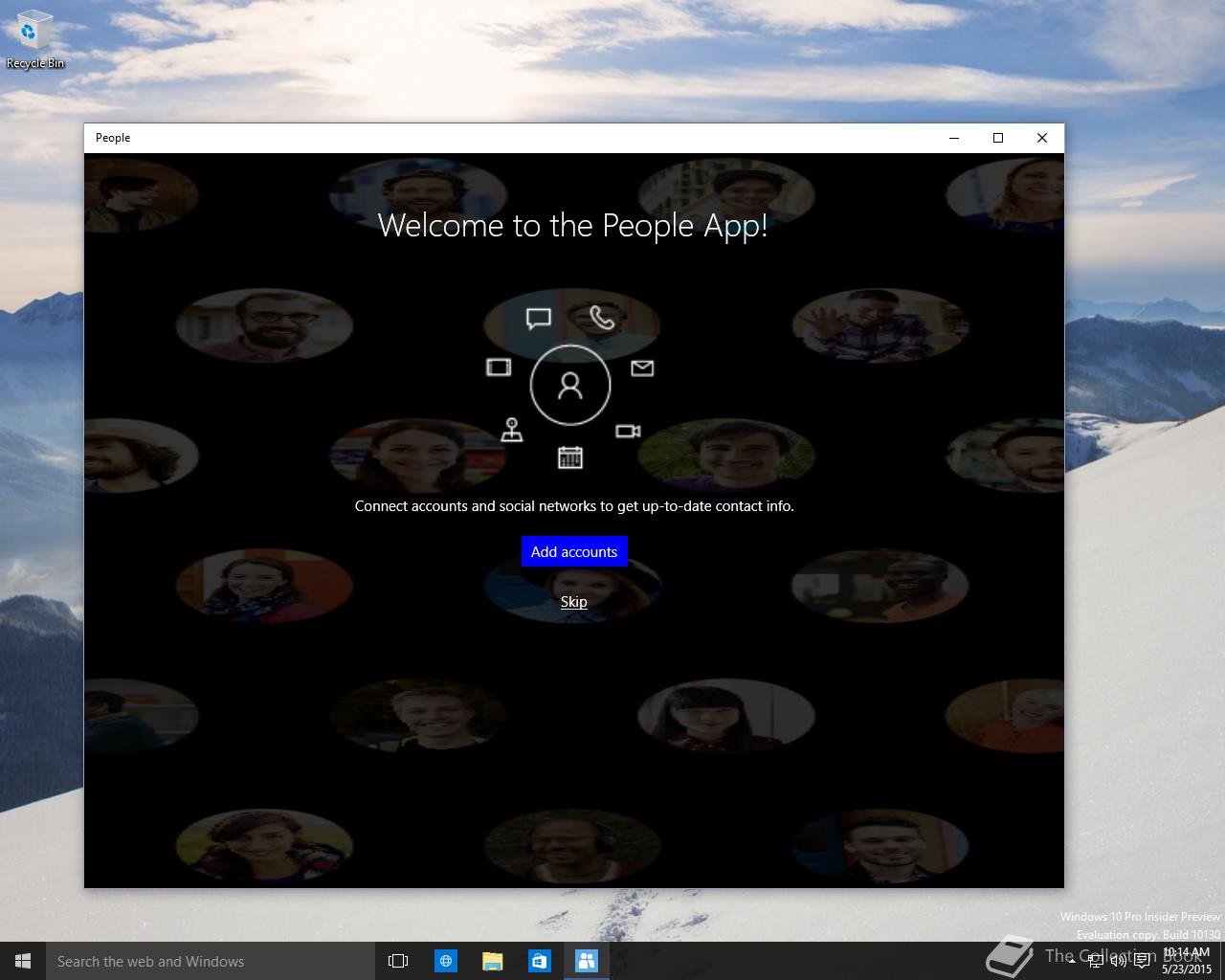1225x980 pixels.
Task: Click the mail envelope icon
Action: (x=642, y=368)
